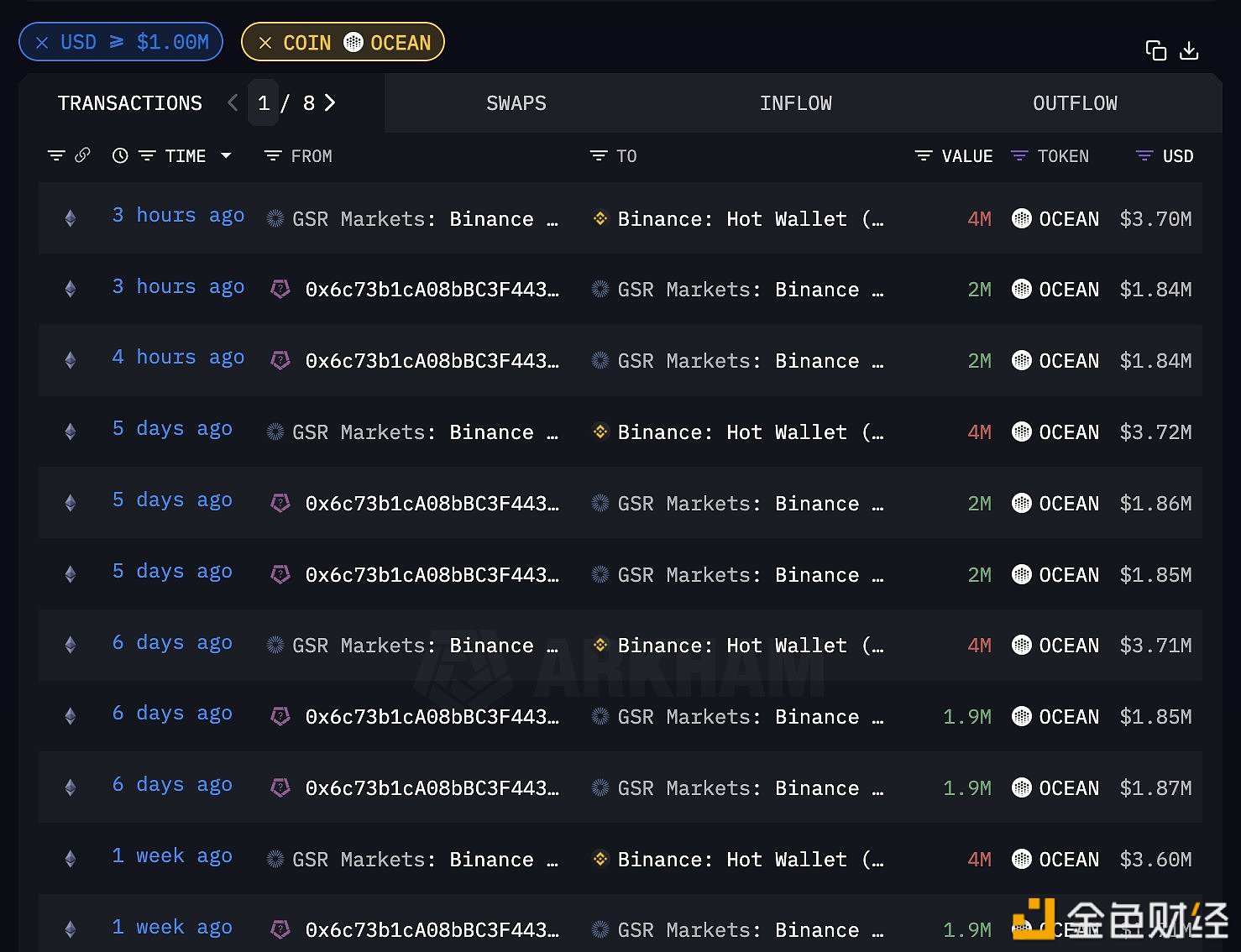Viewport: 1241px width, 952px height.
Task: Click the $1.84M value in 3 hours ago row
Action: (x=1155, y=290)
